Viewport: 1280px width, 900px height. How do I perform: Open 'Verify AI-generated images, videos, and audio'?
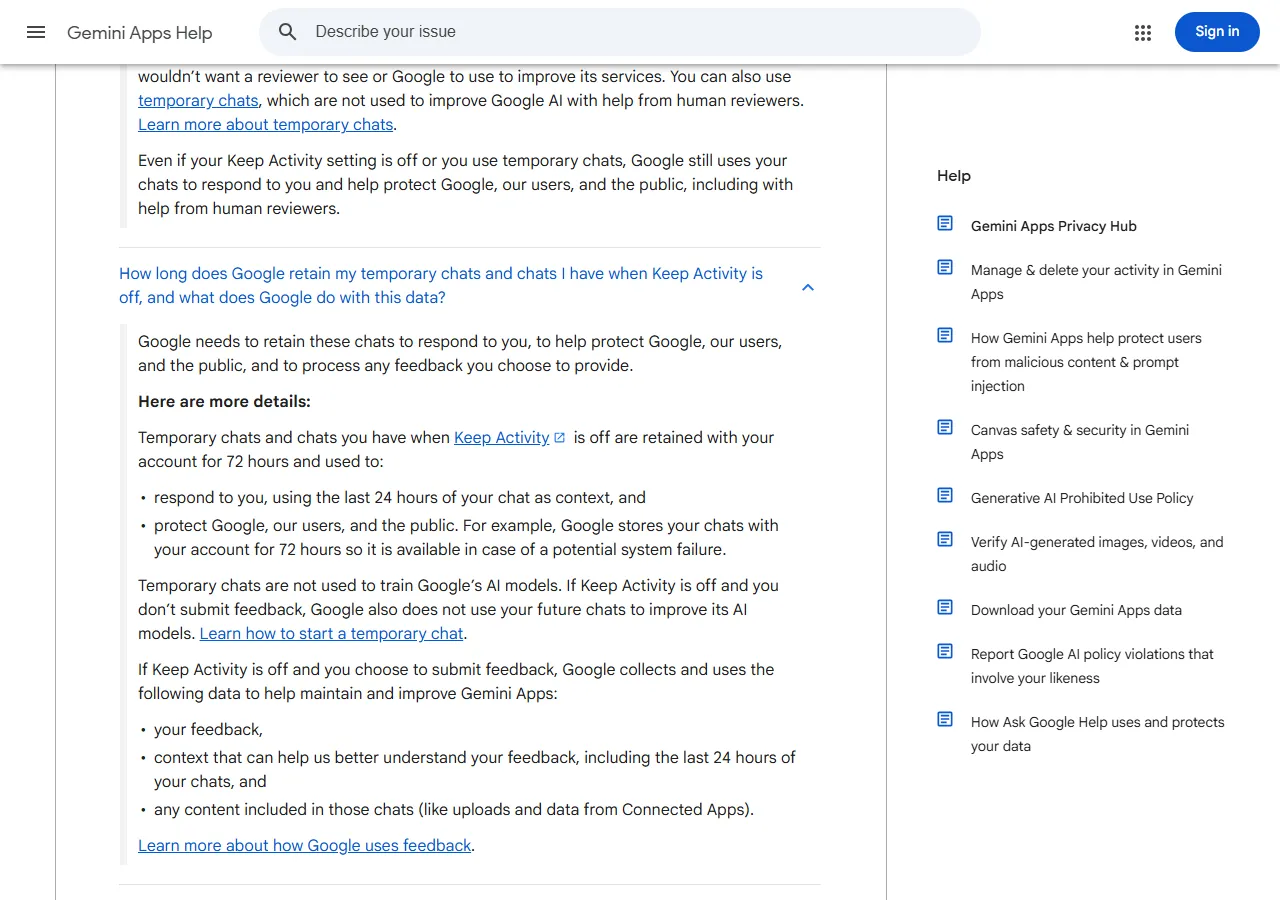click(1097, 554)
